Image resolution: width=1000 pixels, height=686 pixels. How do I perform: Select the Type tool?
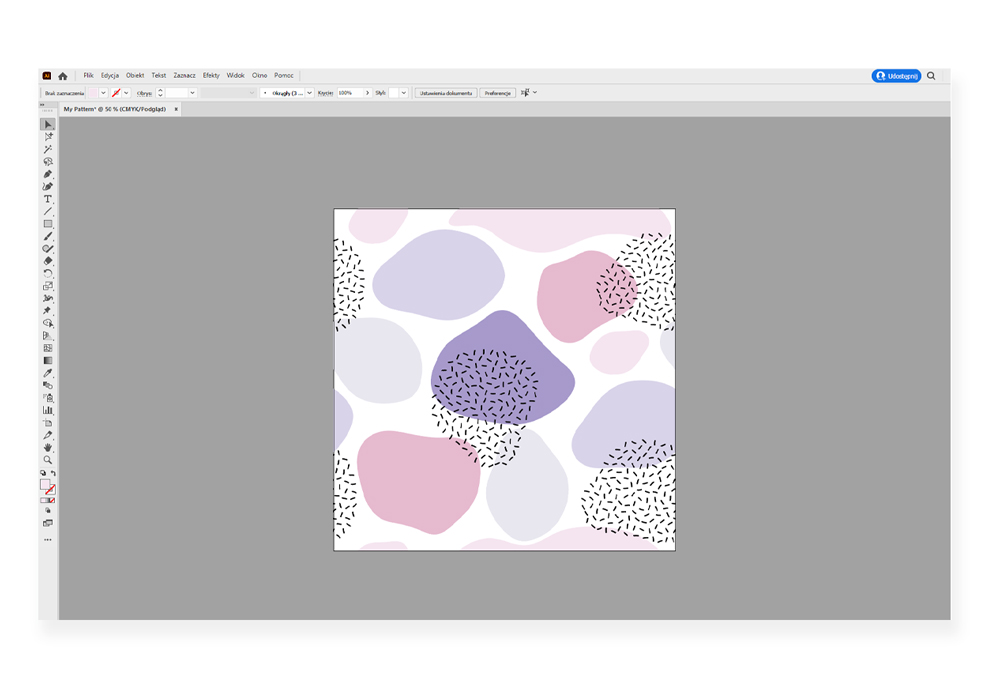click(47, 199)
